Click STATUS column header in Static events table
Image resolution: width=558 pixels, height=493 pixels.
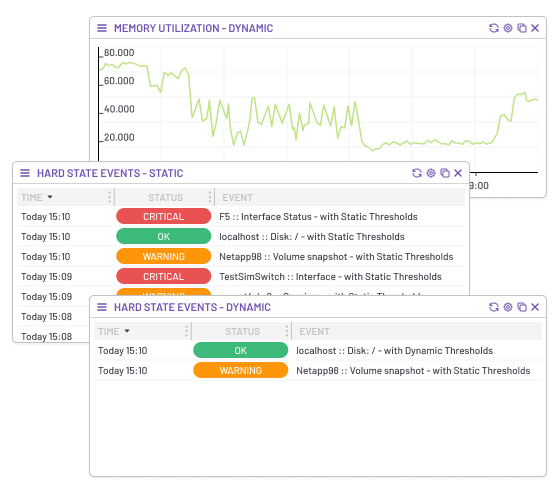165,198
